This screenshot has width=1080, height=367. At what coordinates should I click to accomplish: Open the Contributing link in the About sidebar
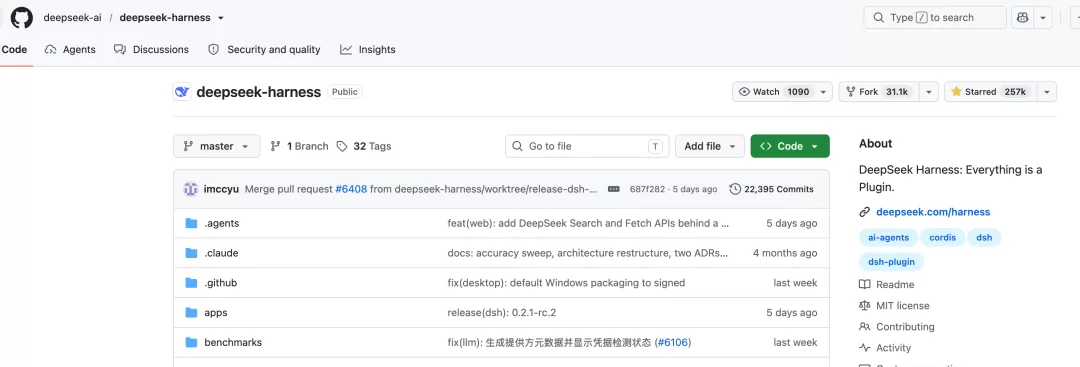coord(905,326)
